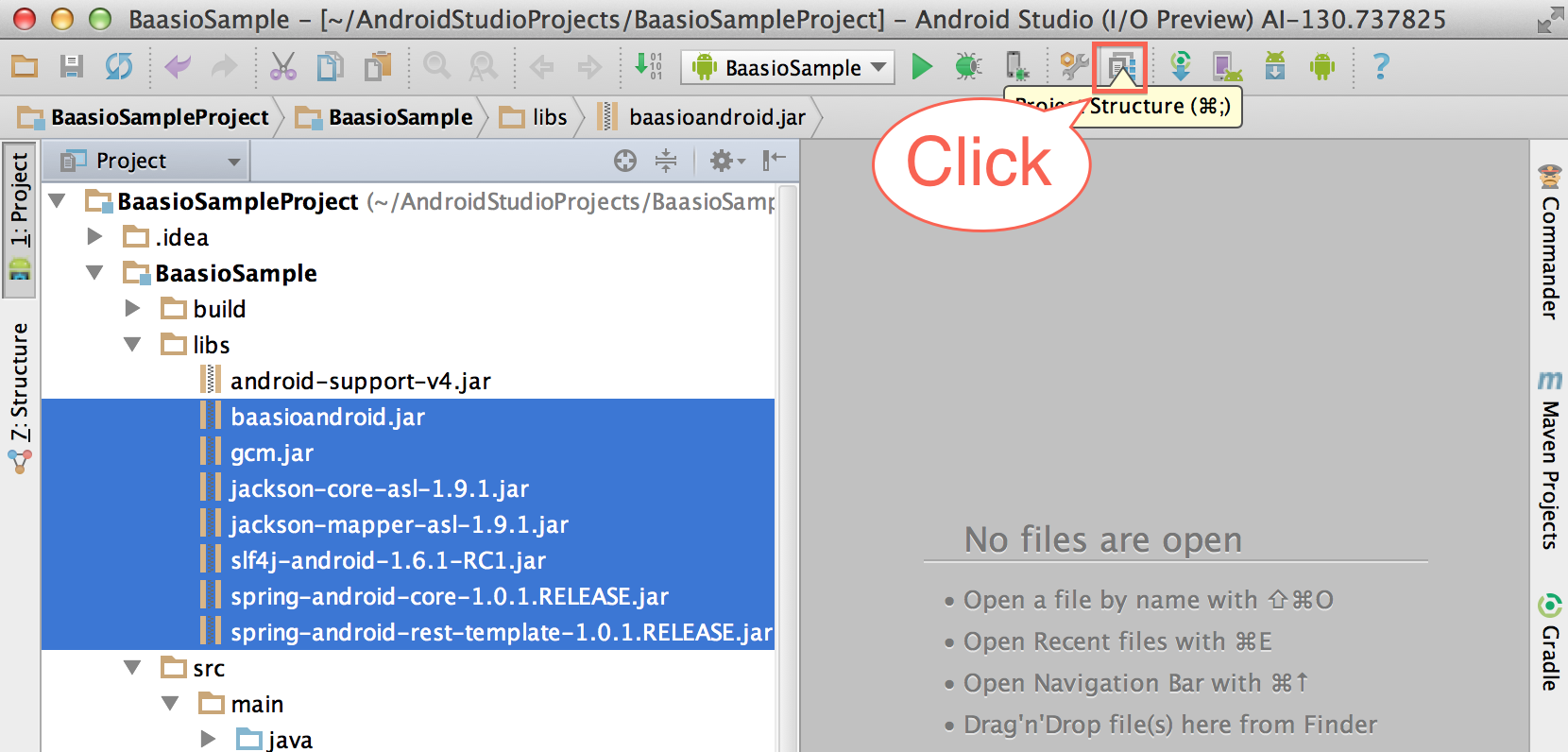The image size is (1568, 752).
Task: Click the Synchronize refresh icon
Action: (x=119, y=67)
